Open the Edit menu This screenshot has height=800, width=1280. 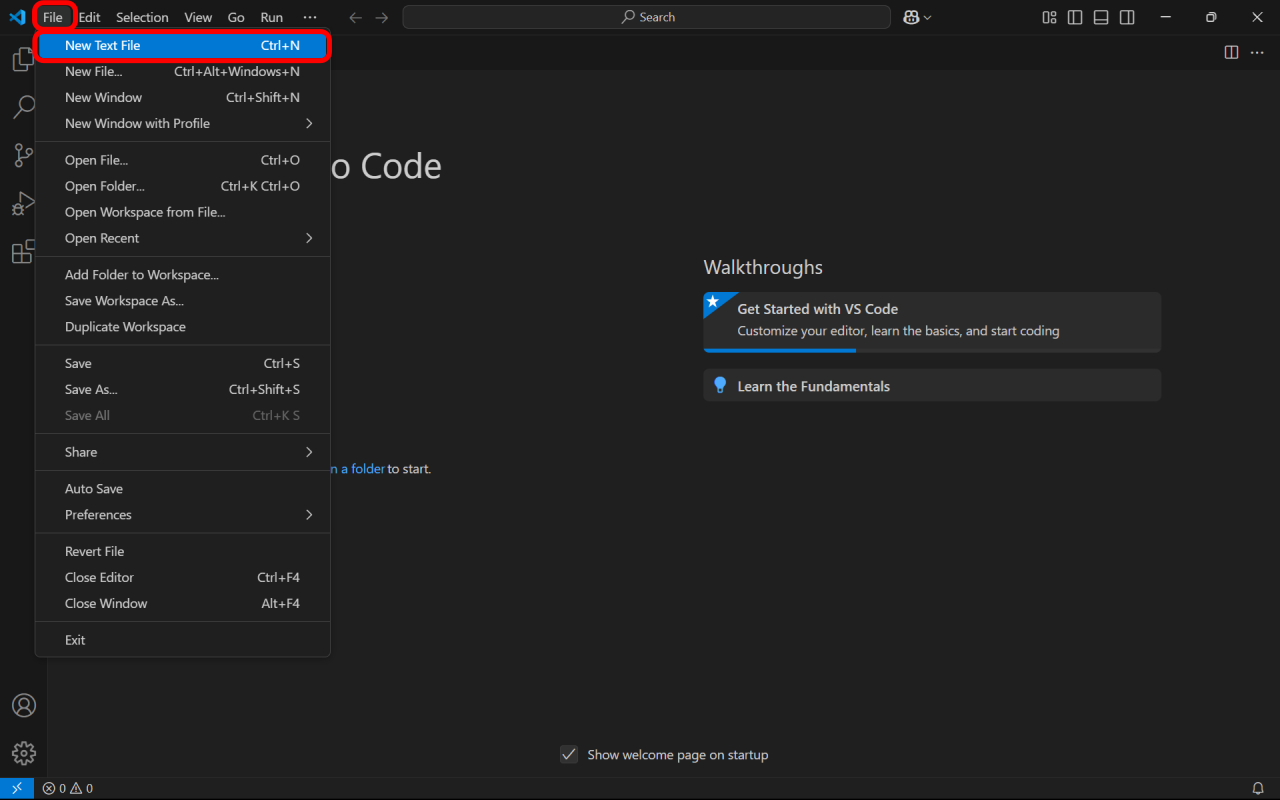[x=89, y=17]
